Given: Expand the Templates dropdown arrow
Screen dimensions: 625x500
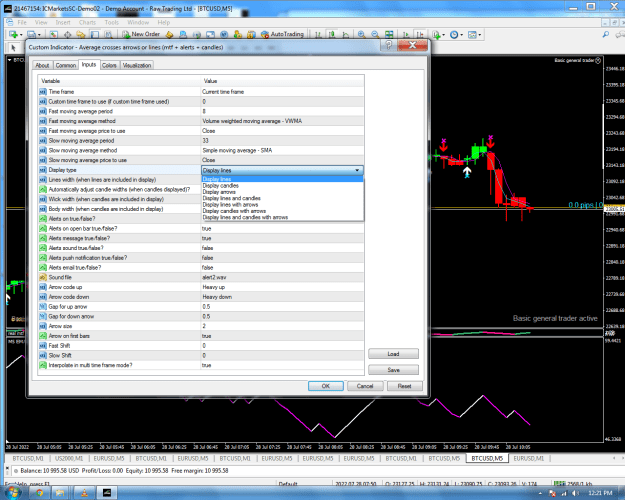Looking at the screenshot, I should (480, 35).
